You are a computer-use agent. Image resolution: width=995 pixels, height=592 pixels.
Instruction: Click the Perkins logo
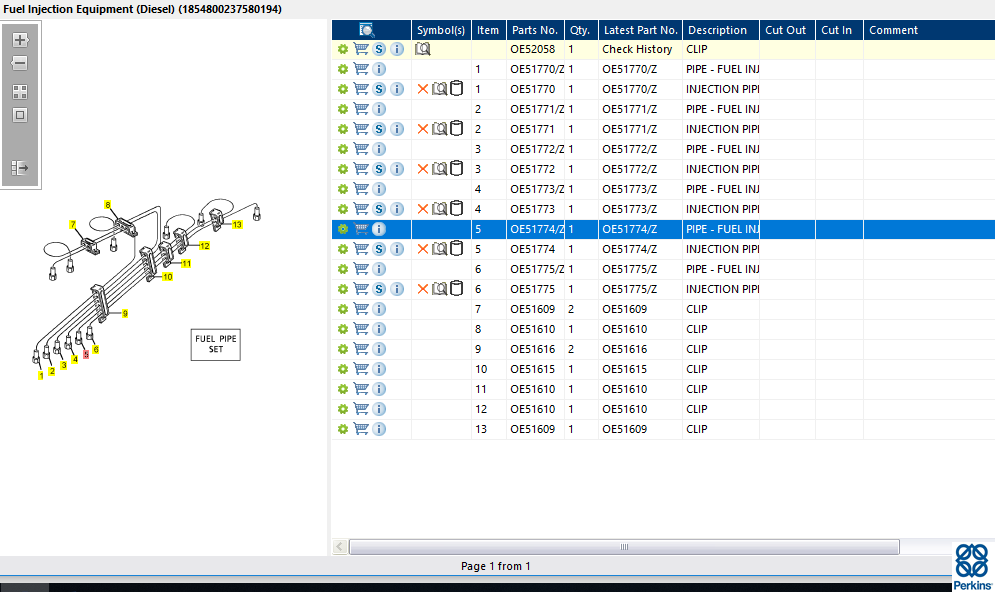click(972, 567)
